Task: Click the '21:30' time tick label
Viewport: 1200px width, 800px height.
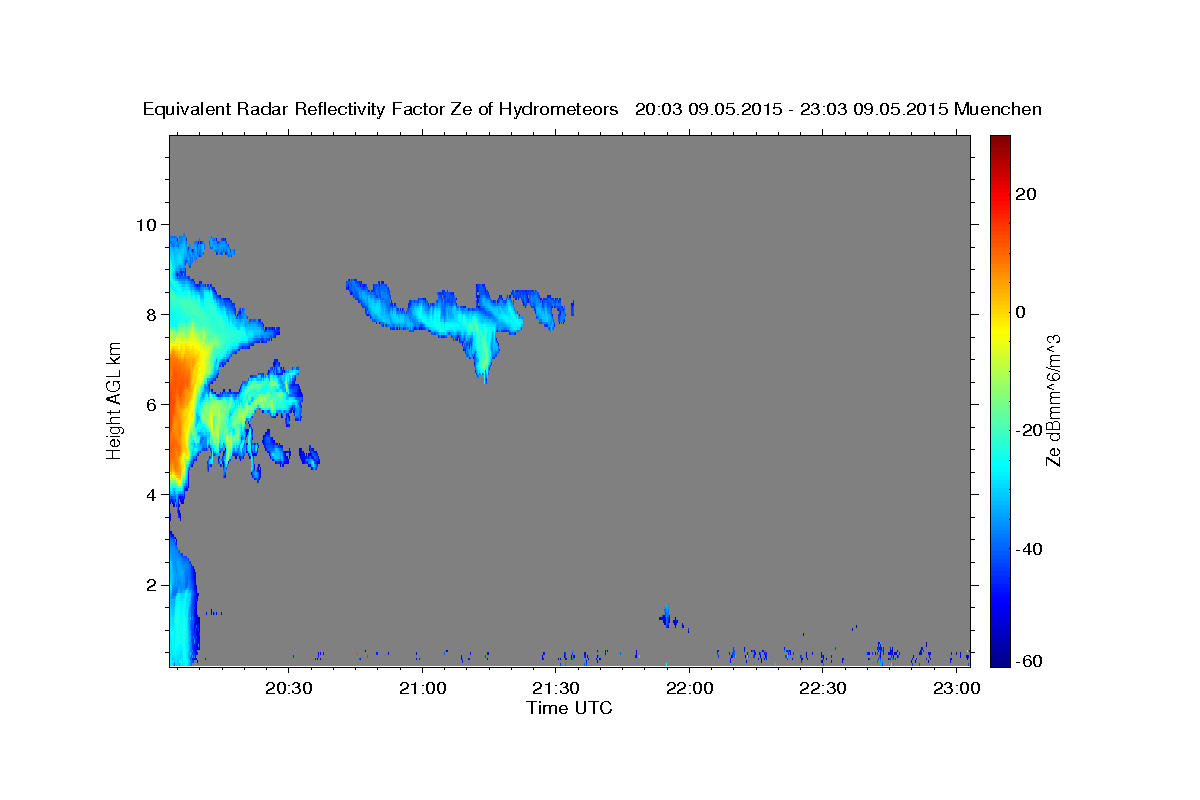Action: (x=555, y=689)
